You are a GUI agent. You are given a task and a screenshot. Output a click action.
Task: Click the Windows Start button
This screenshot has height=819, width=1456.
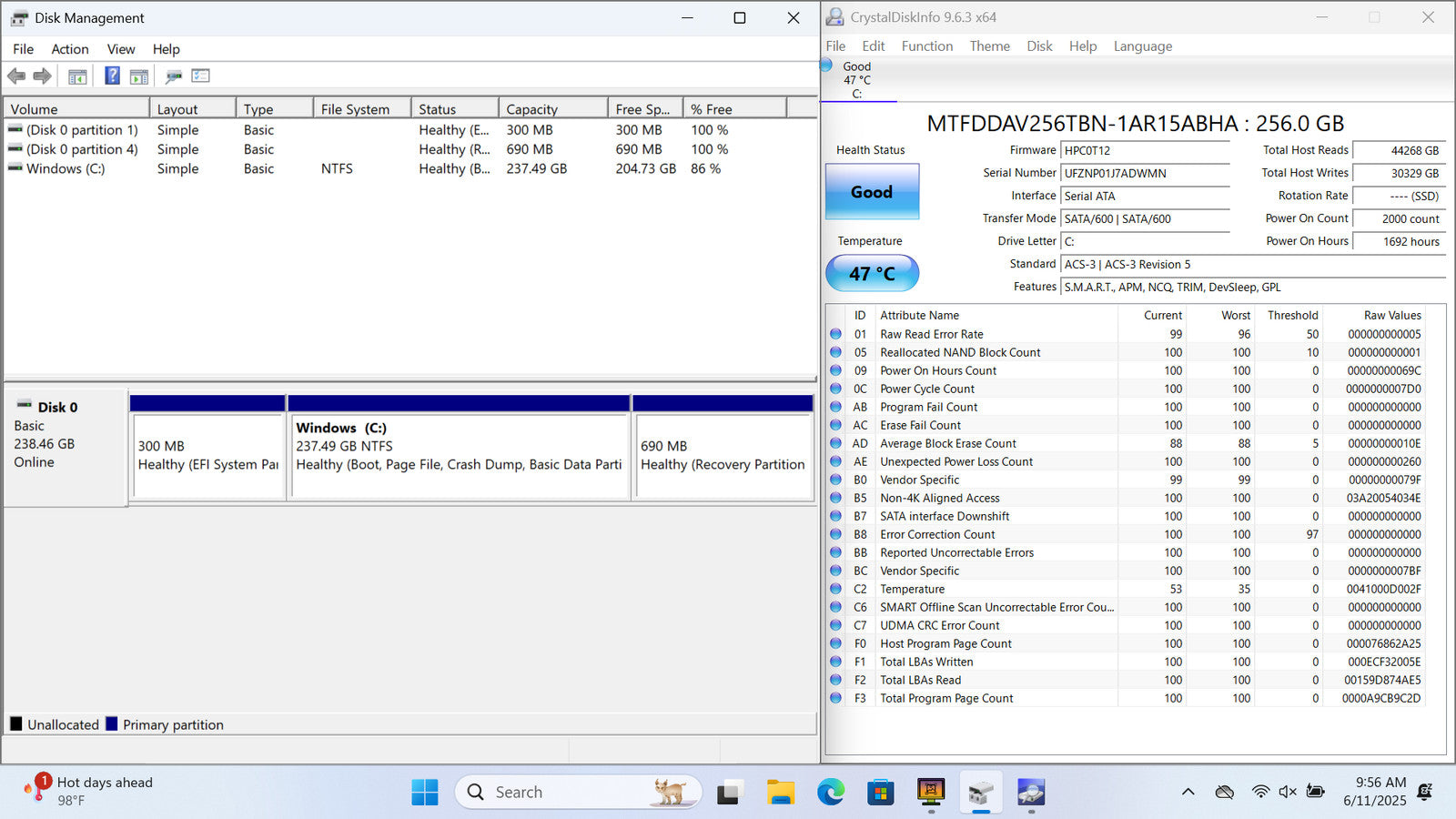424,793
